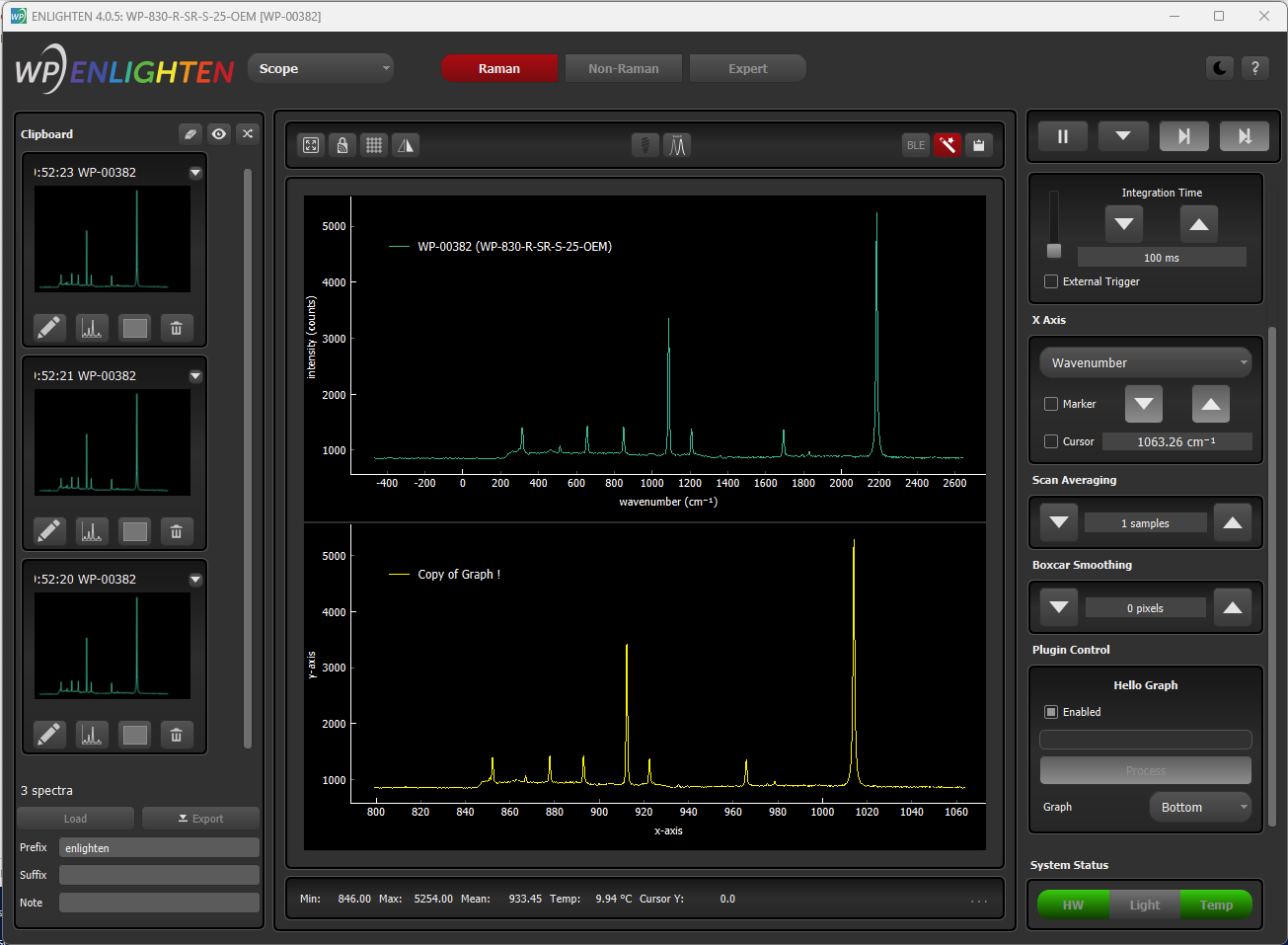Image resolution: width=1288 pixels, height=945 pixels.
Task: Toggle the lamp/light bulb icon
Action: pyautogui.click(x=644, y=145)
